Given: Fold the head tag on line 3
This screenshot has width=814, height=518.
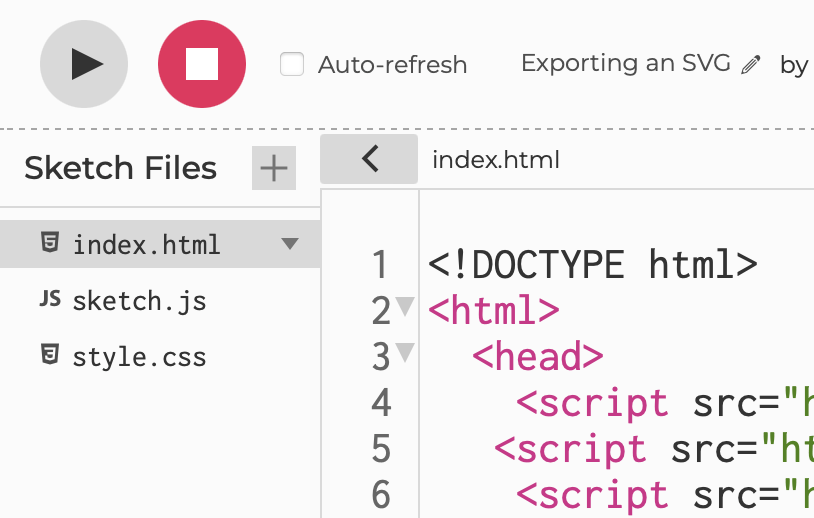Looking at the screenshot, I should click(x=405, y=352).
